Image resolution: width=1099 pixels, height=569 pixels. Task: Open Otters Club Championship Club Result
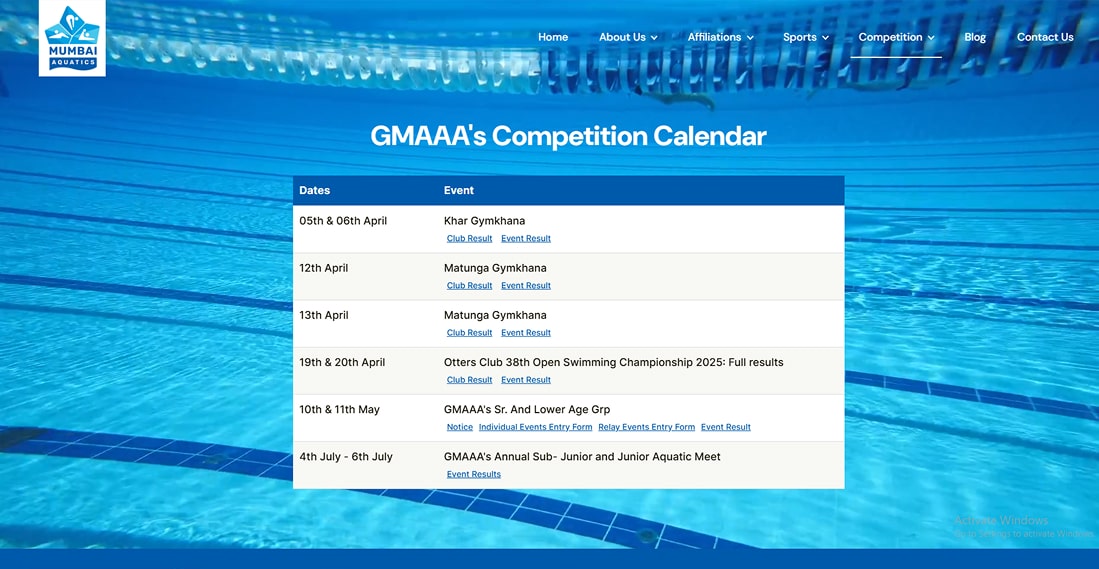pos(469,380)
